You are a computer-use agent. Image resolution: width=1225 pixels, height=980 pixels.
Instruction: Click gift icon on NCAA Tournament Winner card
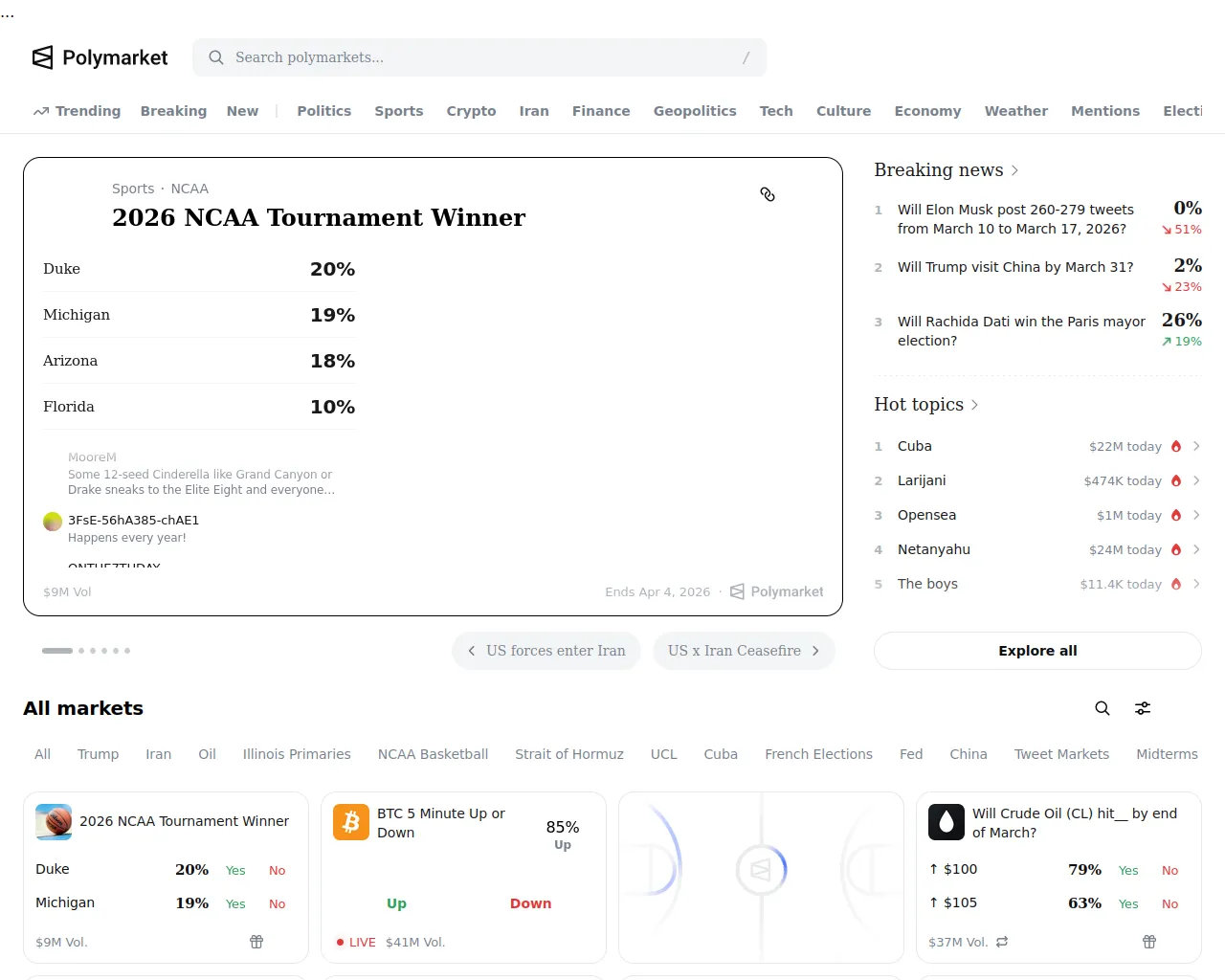[x=256, y=942]
